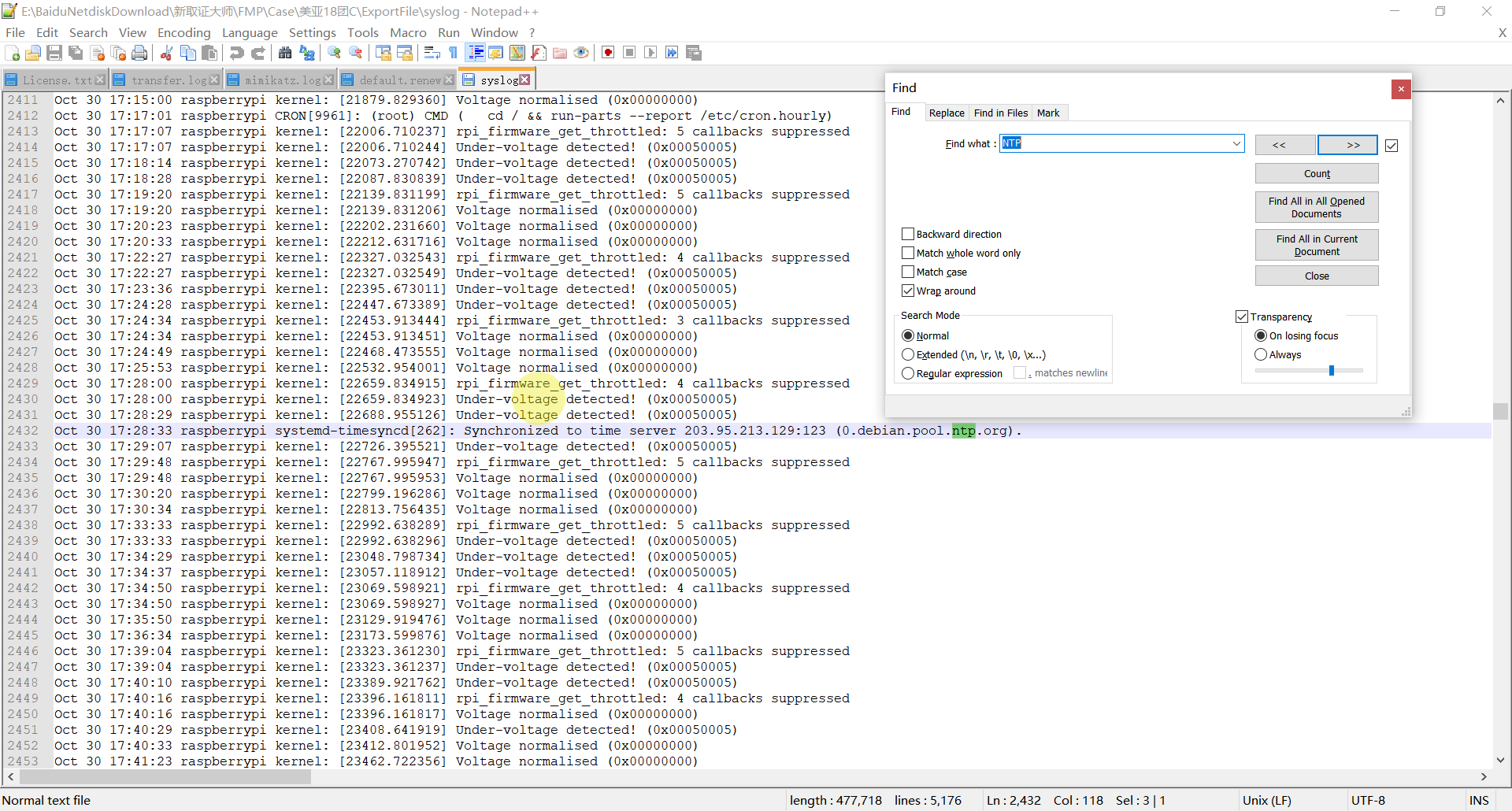Viewport: 1512px width, 811px height.
Task: Click the Save All toolbar icon
Action: click(x=76, y=53)
